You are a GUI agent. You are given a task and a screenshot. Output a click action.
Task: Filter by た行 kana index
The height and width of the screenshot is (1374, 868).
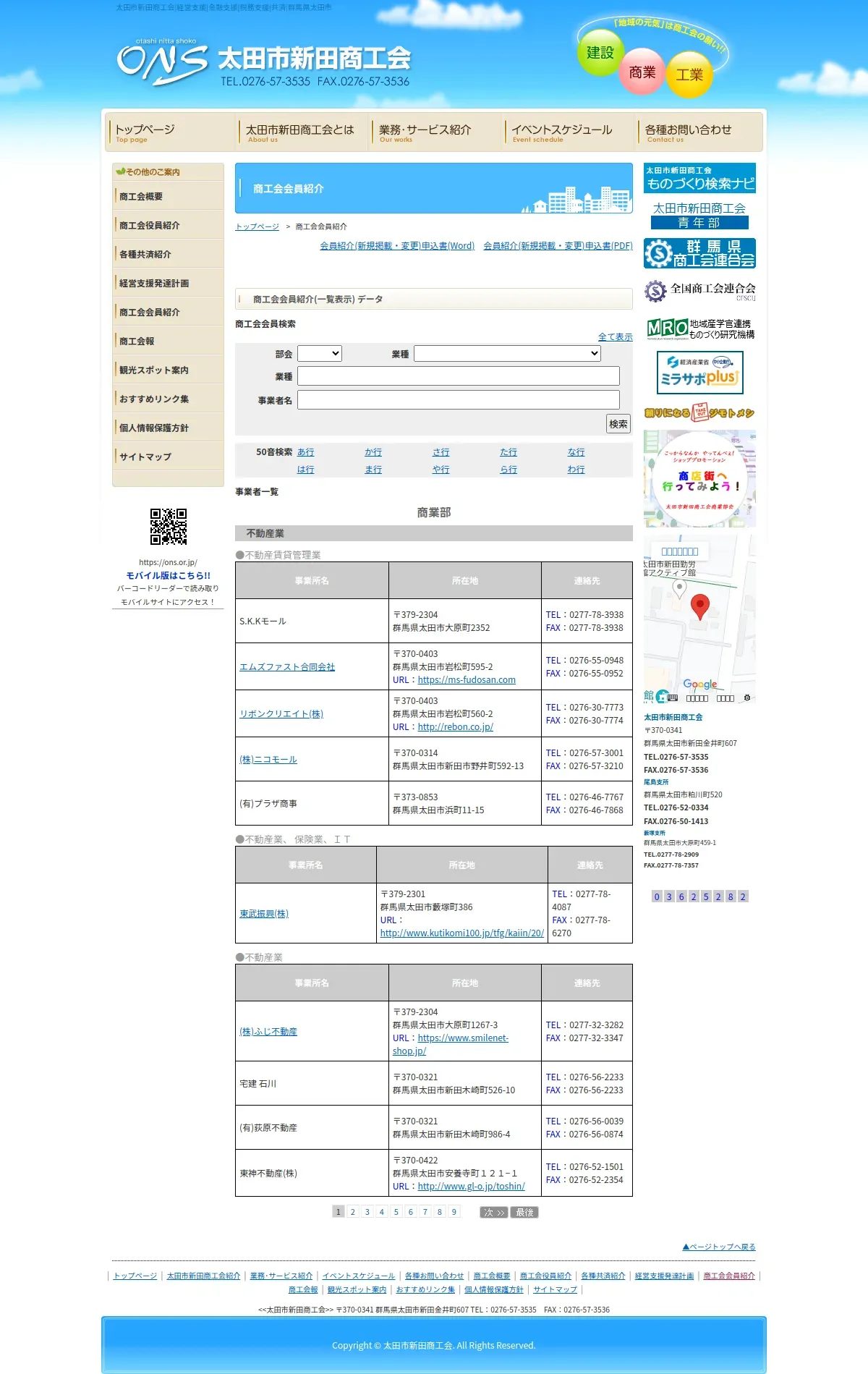coord(509,452)
